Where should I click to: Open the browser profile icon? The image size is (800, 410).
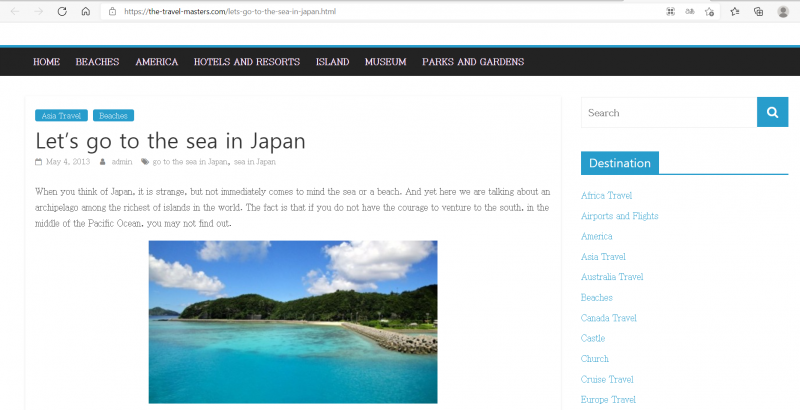pyautogui.click(x=783, y=11)
